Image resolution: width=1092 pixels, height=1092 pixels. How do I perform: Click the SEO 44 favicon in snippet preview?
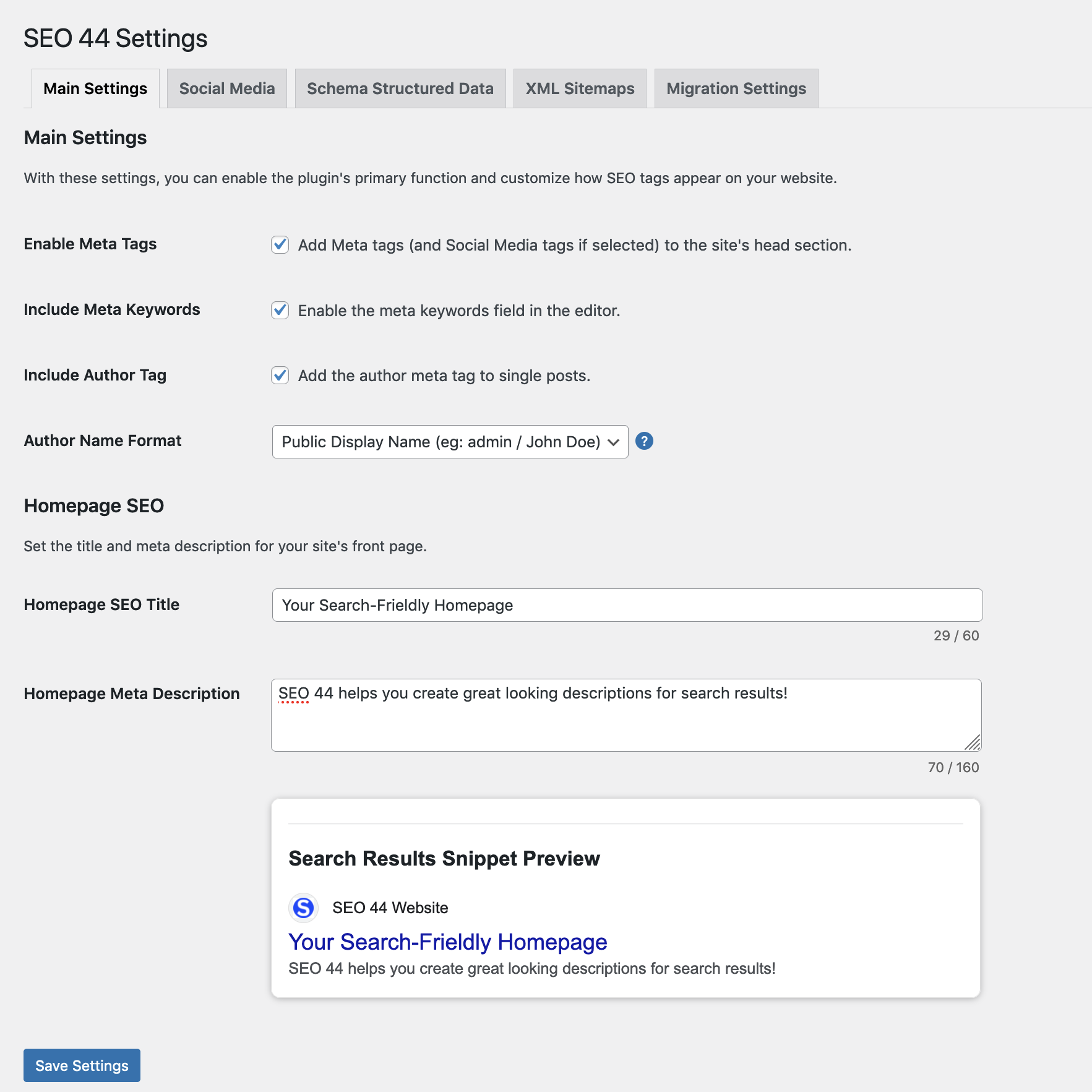click(303, 908)
